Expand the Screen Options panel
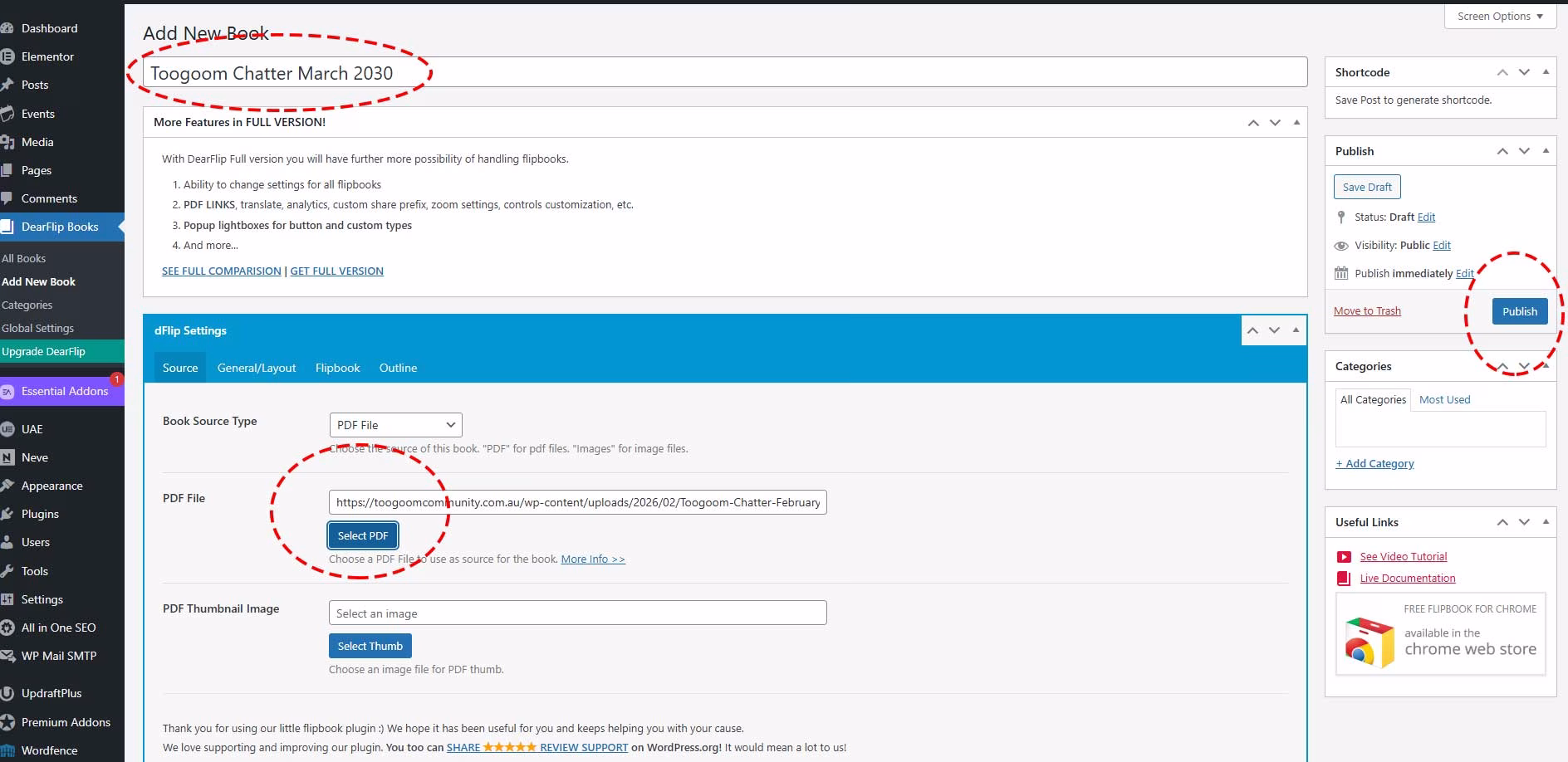This screenshot has height=762, width=1568. point(1500,16)
